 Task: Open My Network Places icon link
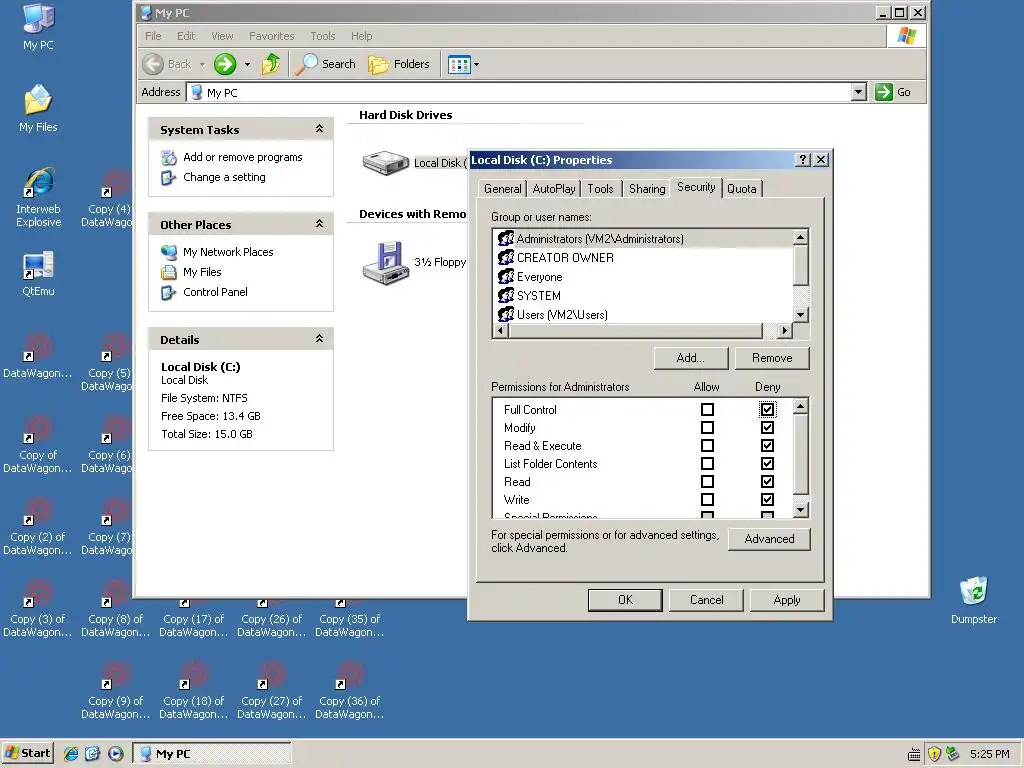(168, 252)
